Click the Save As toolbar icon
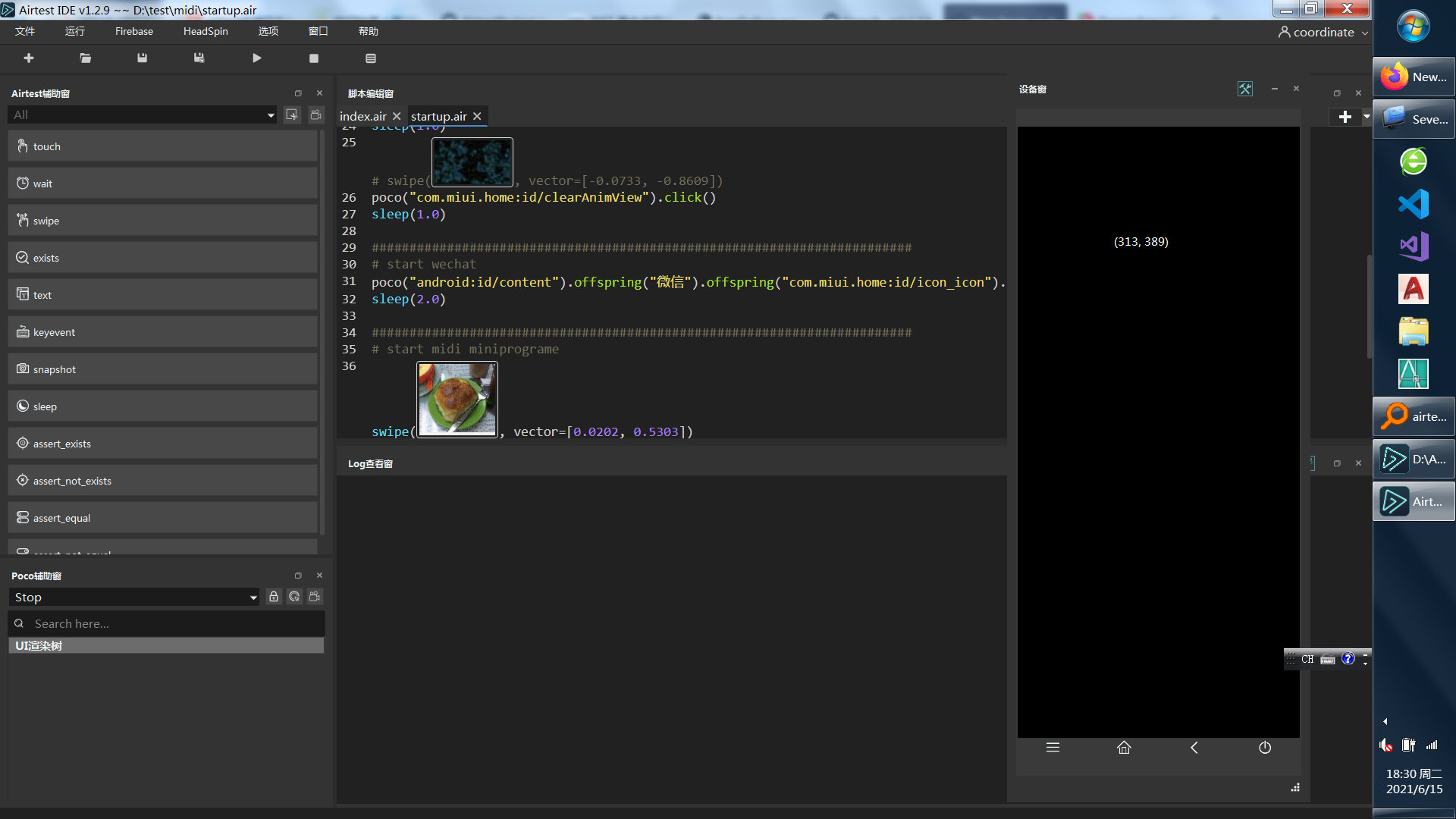Screen dimensions: 1456x819 coord(199,58)
